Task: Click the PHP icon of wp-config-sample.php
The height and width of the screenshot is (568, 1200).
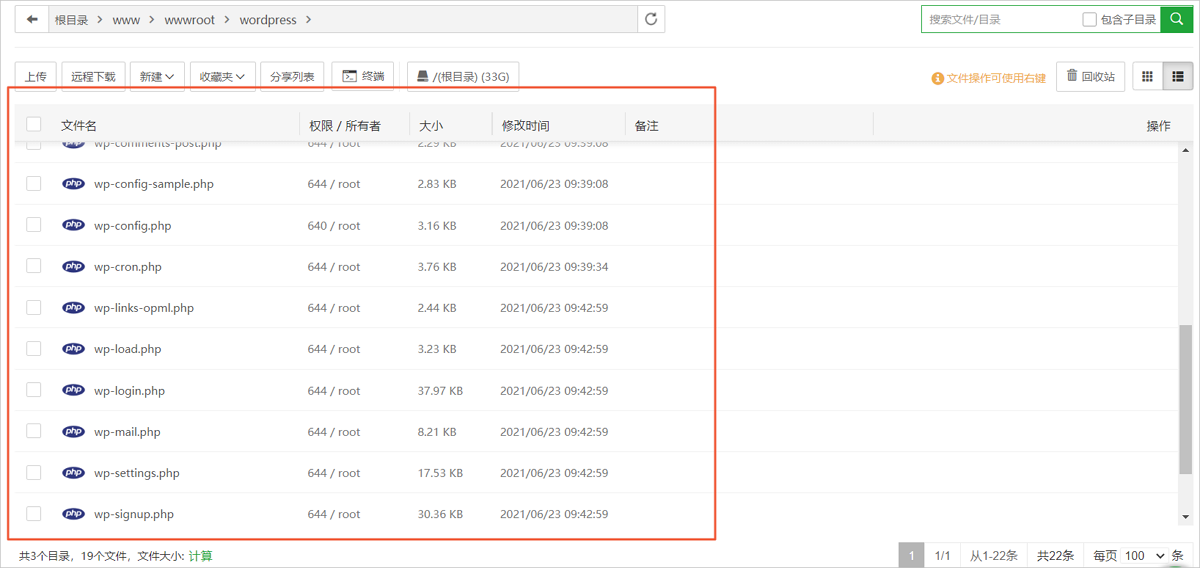Action: tap(73, 184)
